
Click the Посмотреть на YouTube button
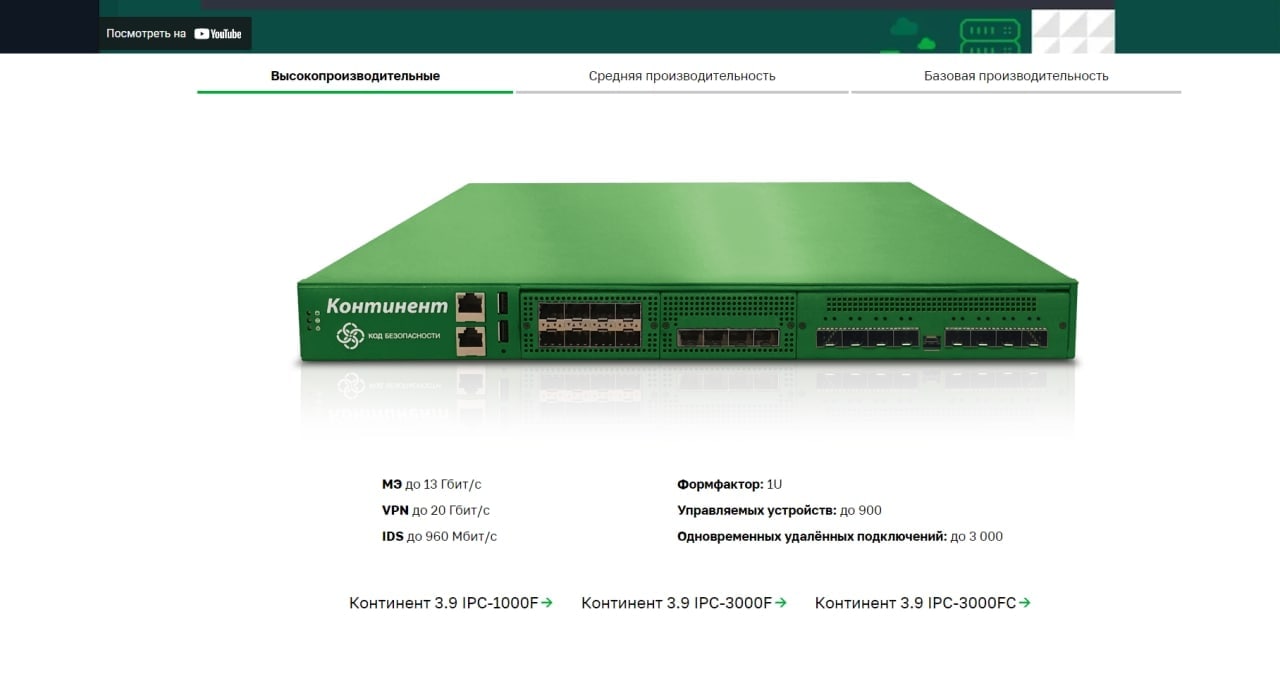(175, 33)
